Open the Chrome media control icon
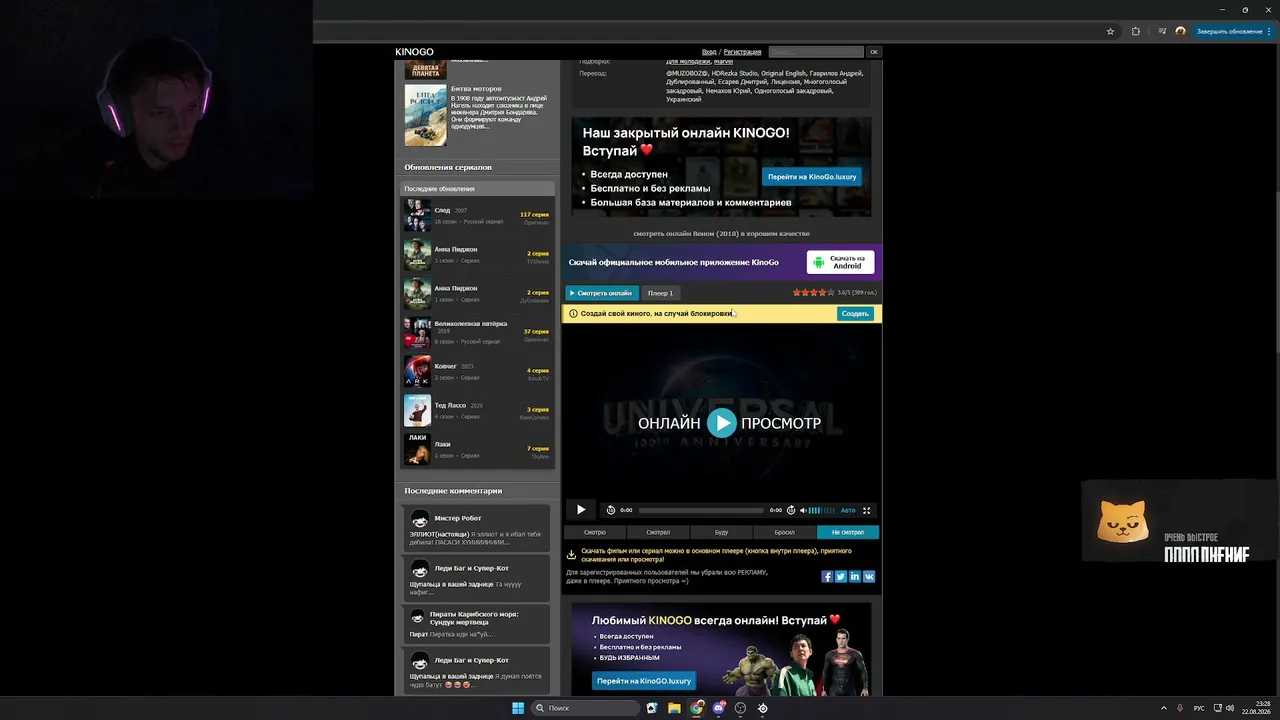 1162,31
